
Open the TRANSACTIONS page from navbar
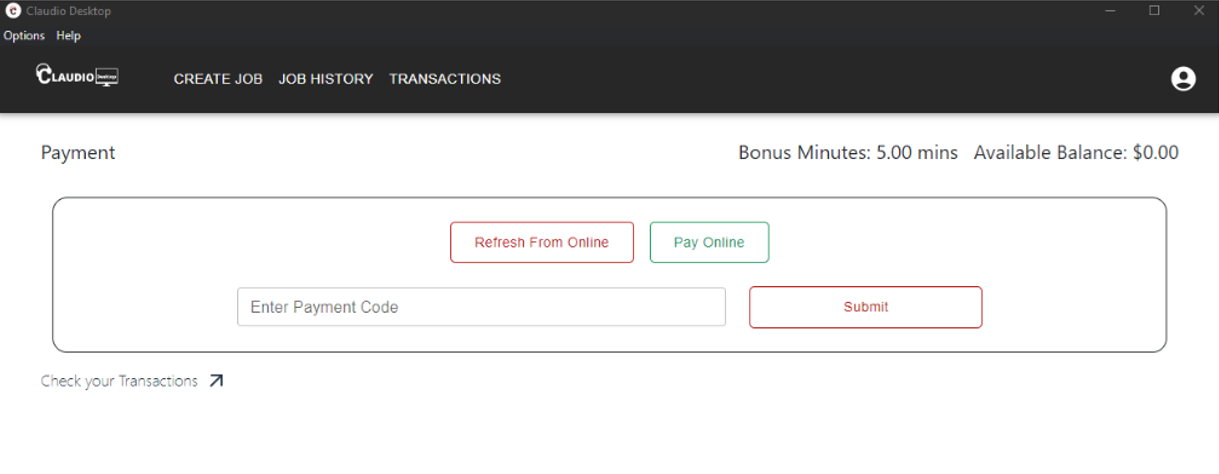[x=445, y=79]
